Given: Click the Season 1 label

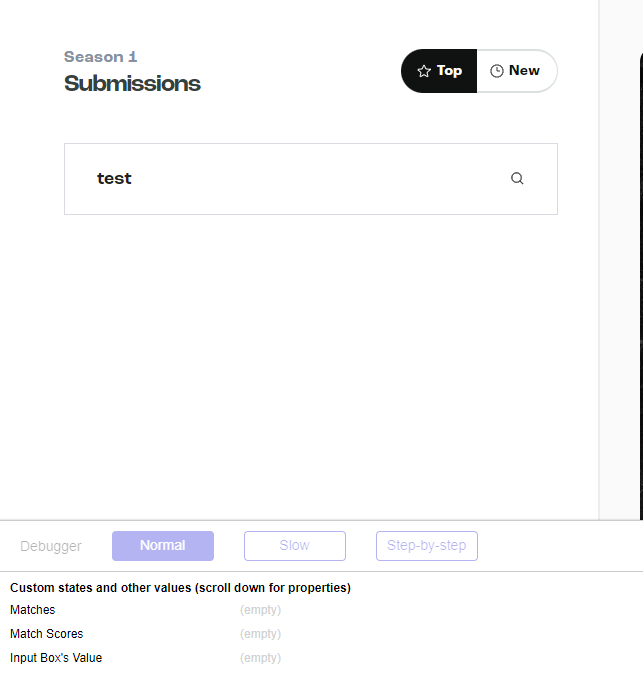Looking at the screenshot, I should pyautogui.click(x=100, y=57).
